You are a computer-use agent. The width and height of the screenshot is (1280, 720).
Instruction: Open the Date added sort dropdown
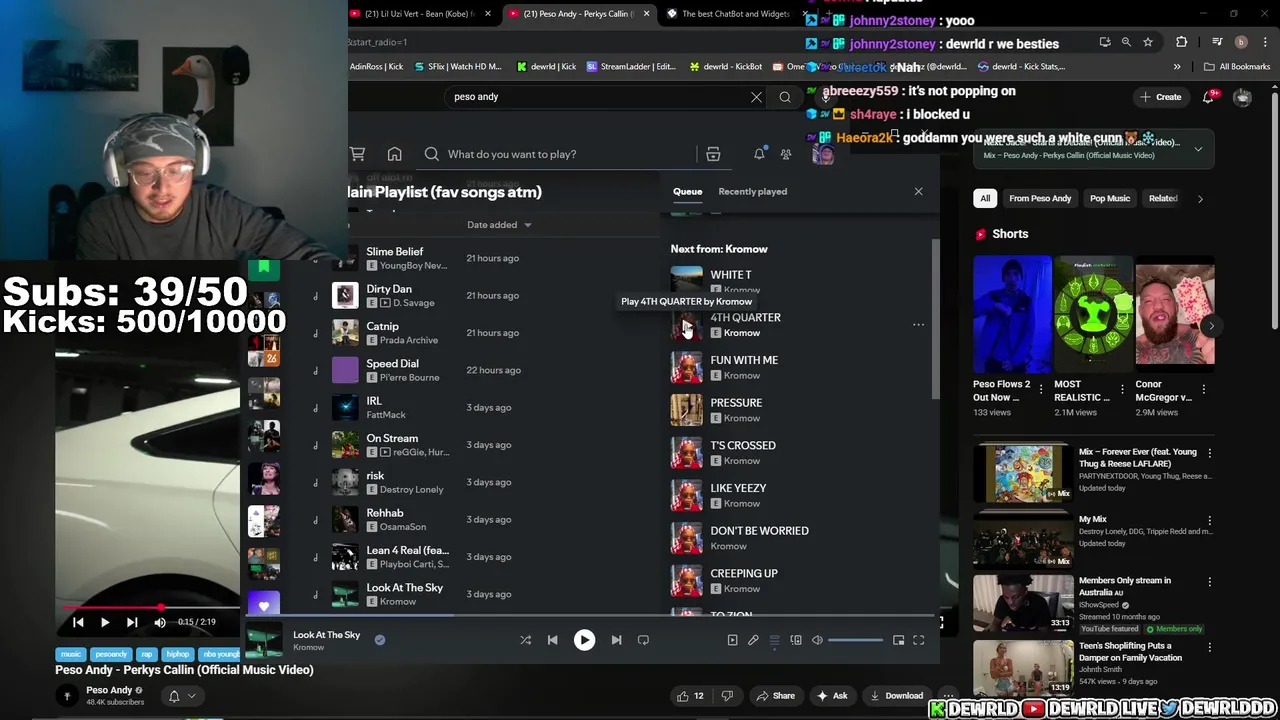pyautogui.click(x=499, y=225)
